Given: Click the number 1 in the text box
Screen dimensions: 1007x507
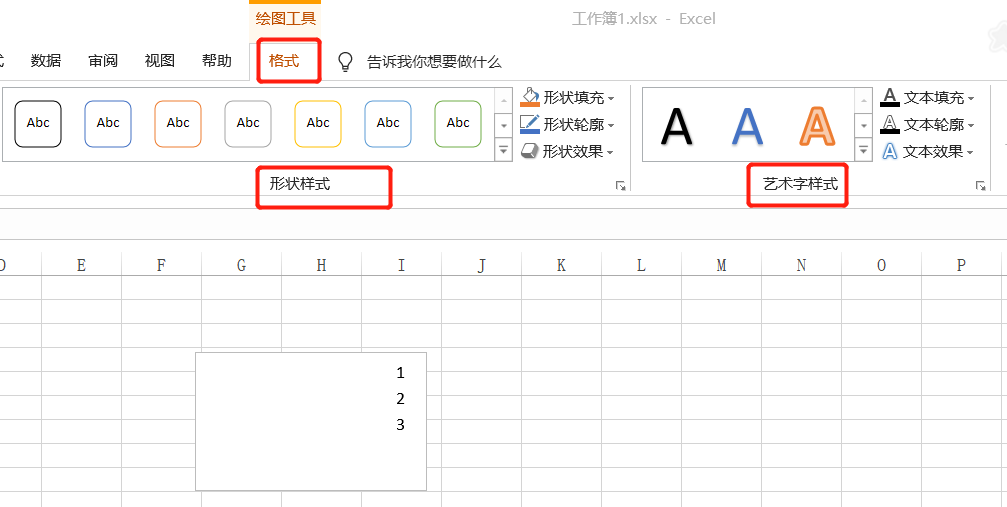Looking at the screenshot, I should [401, 373].
